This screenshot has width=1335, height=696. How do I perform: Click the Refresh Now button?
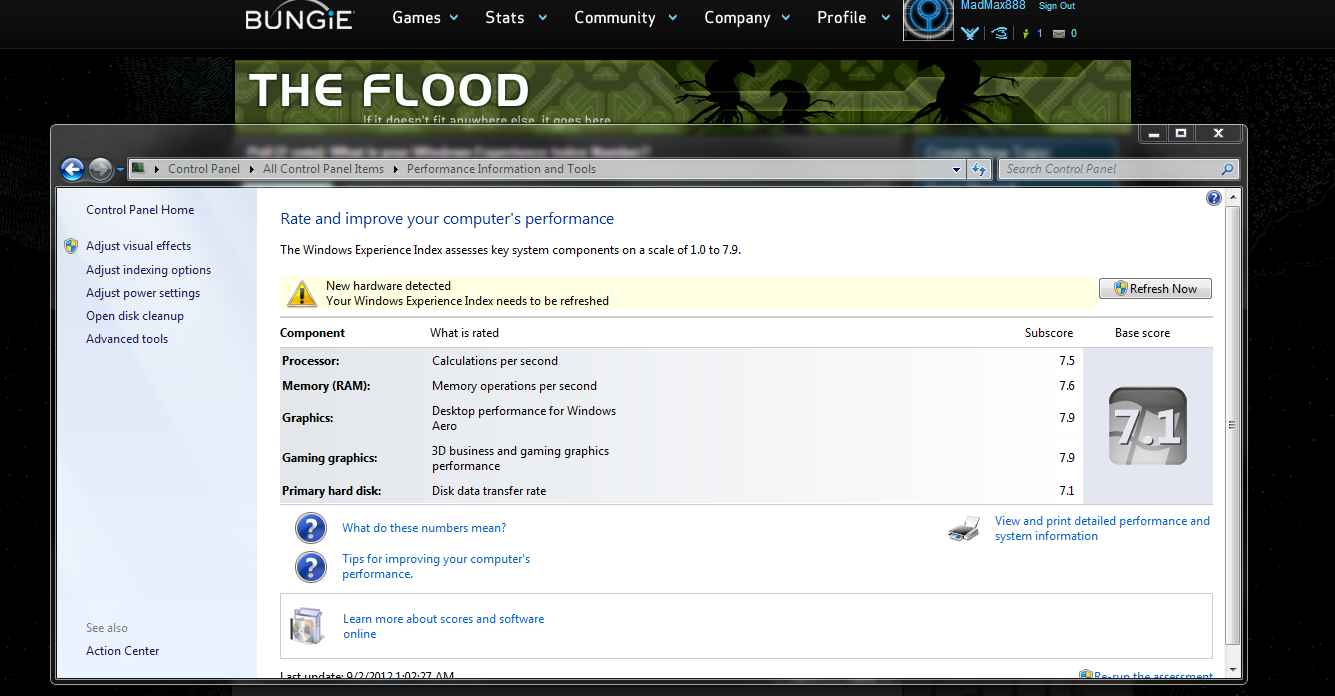1155,289
